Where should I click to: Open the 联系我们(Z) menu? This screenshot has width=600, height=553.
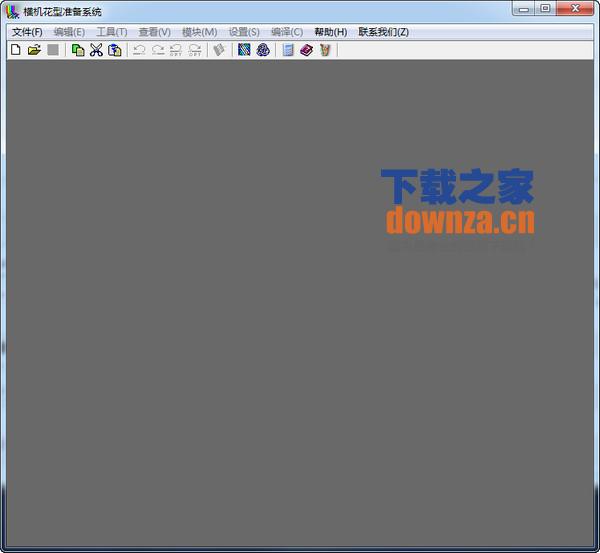point(383,32)
